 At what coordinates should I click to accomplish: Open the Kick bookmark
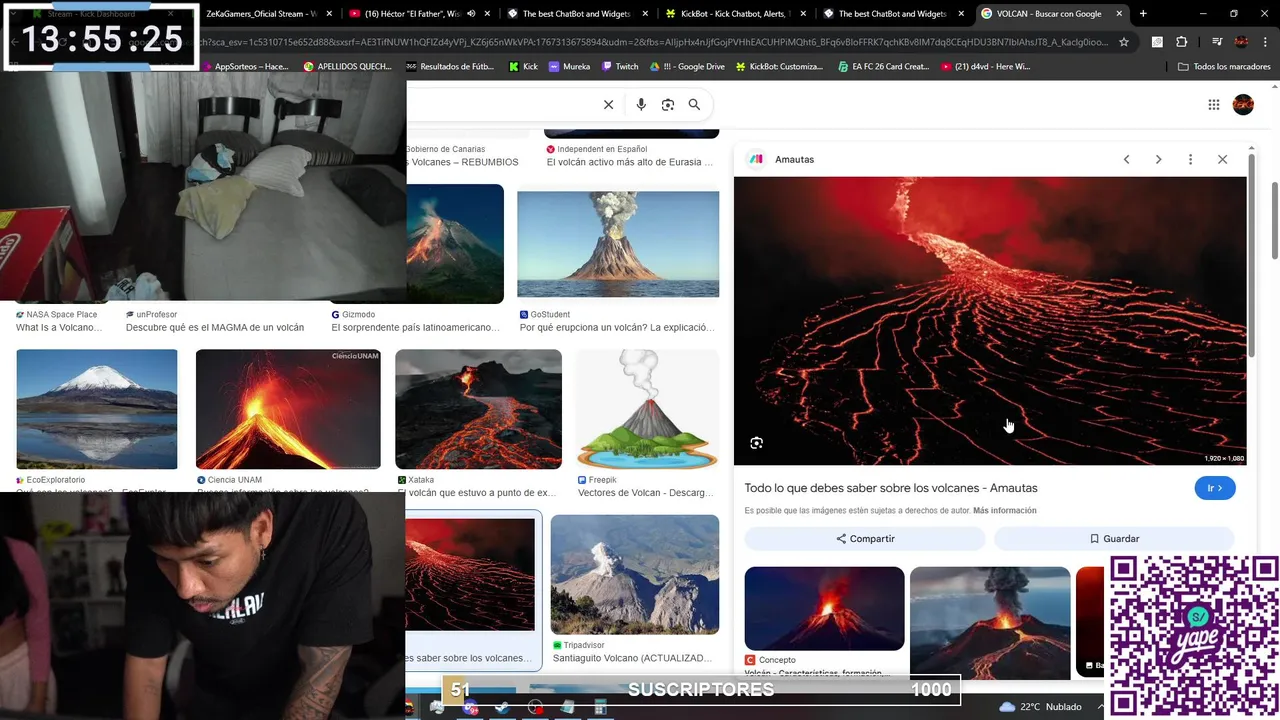(523, 66)
